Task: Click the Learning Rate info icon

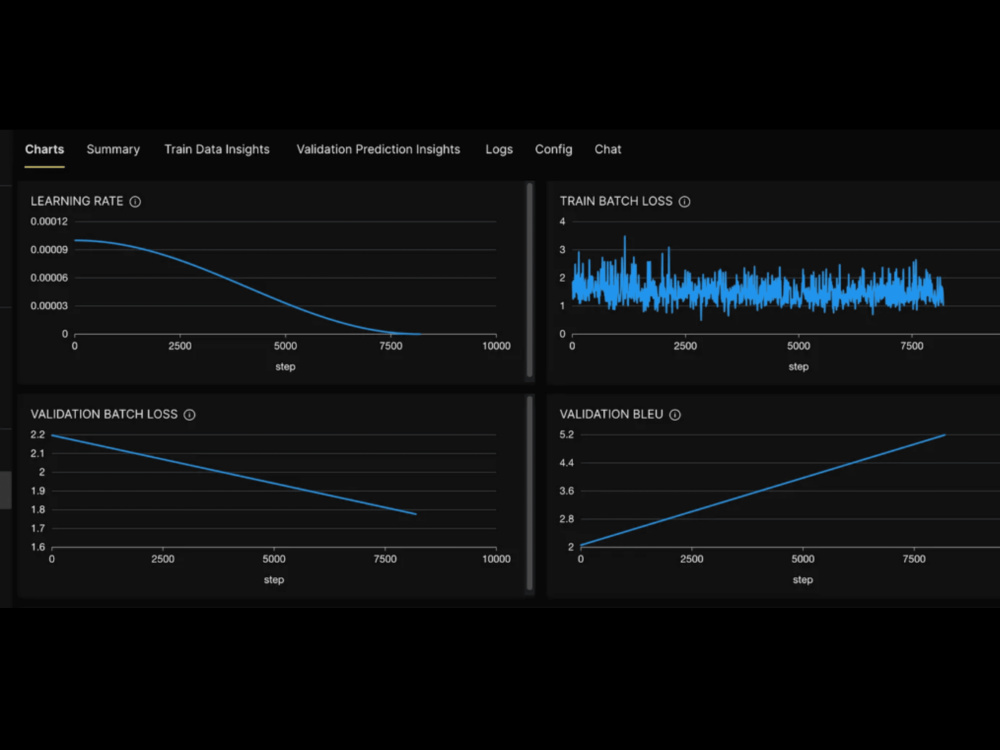Action: click(x=135, y=202)
